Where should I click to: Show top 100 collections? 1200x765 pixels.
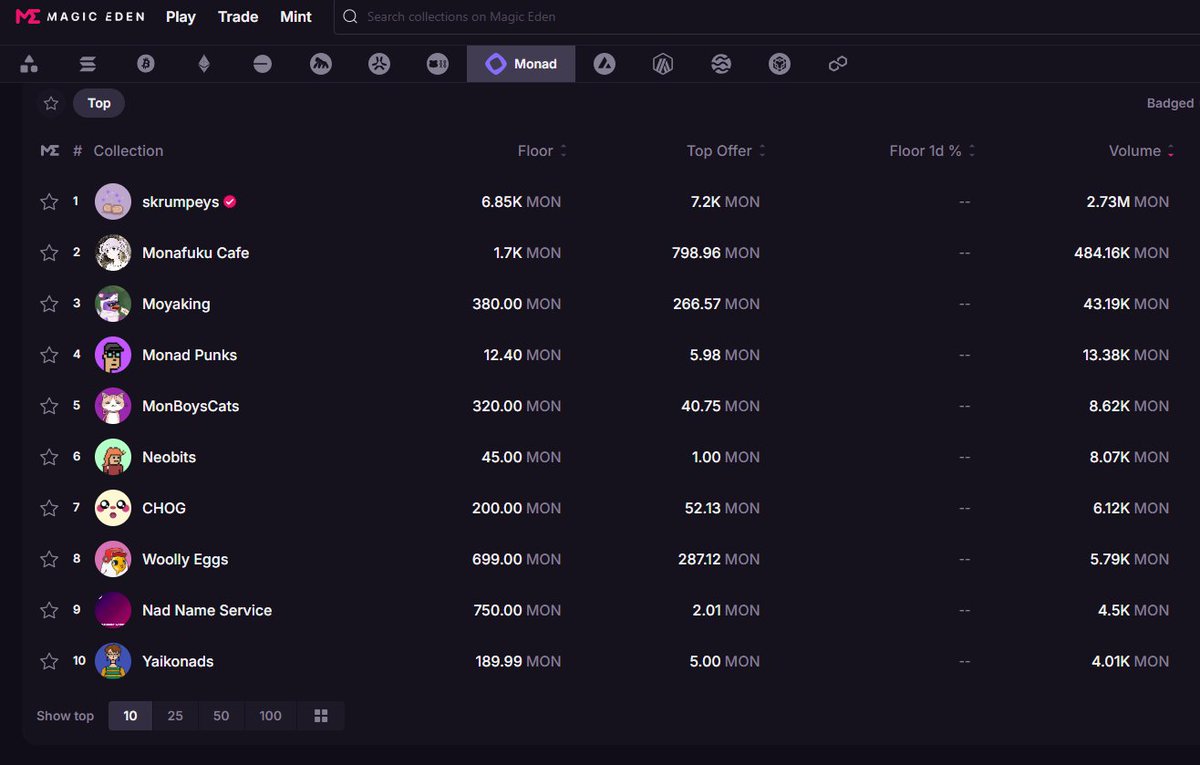coord(270,716)
